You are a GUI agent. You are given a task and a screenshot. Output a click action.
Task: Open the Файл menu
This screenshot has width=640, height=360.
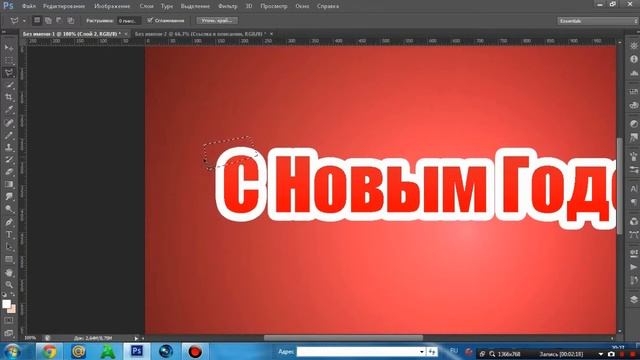pyautogui.click(x=29, y=6)
